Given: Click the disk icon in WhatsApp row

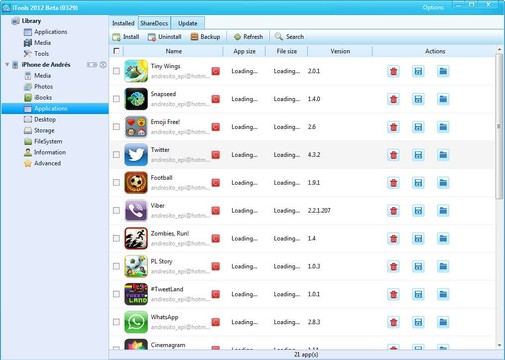Looking at the screenshot, I should click(418, 322).
